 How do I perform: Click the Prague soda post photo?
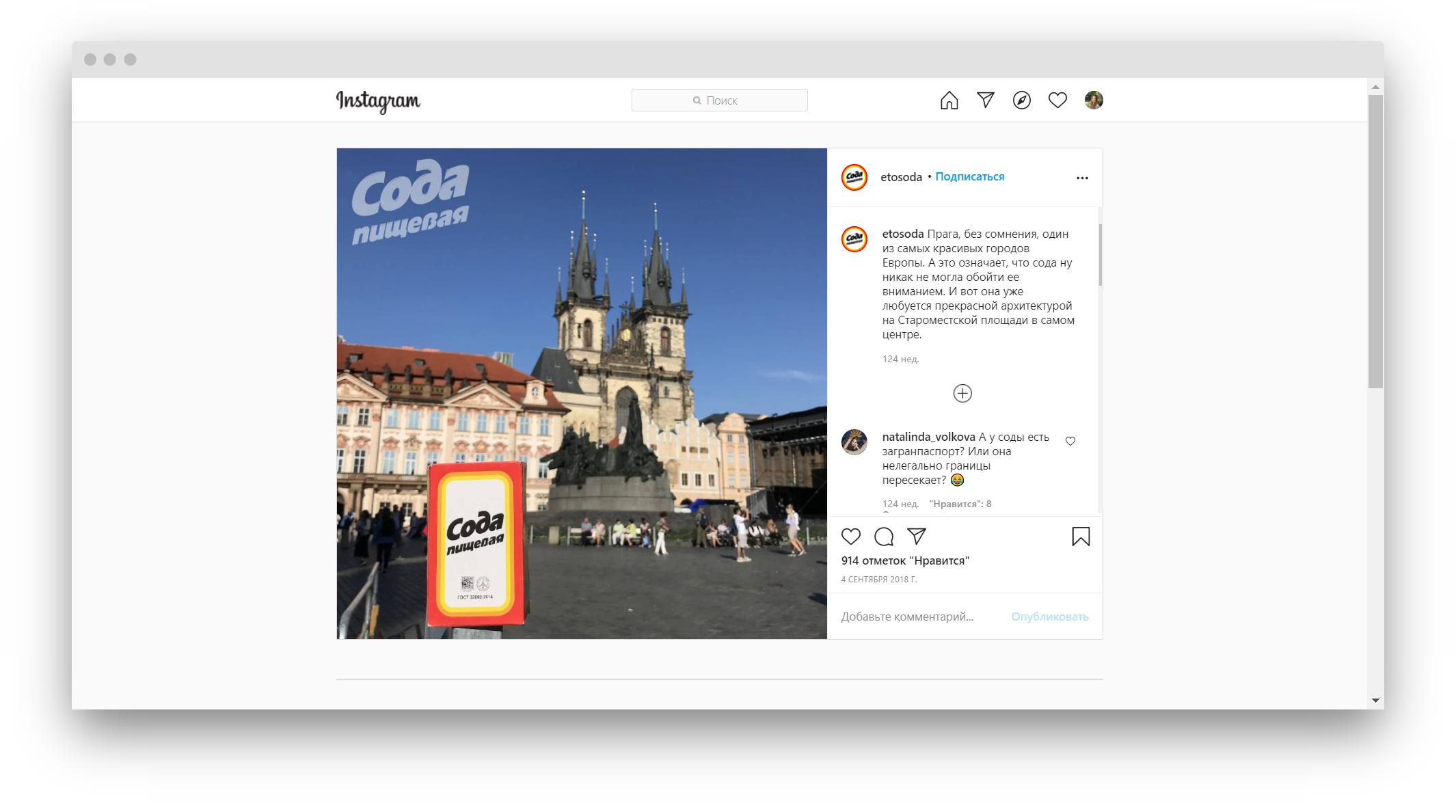coord(582,394)
